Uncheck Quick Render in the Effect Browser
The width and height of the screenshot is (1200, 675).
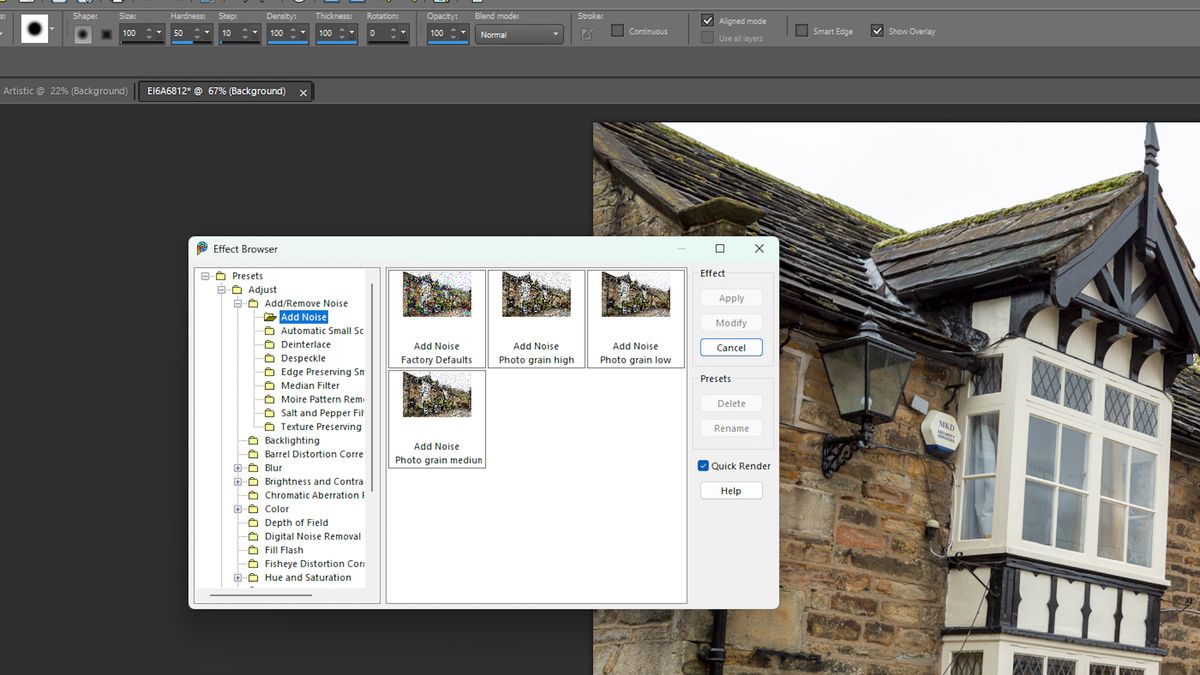pos(702,465)
